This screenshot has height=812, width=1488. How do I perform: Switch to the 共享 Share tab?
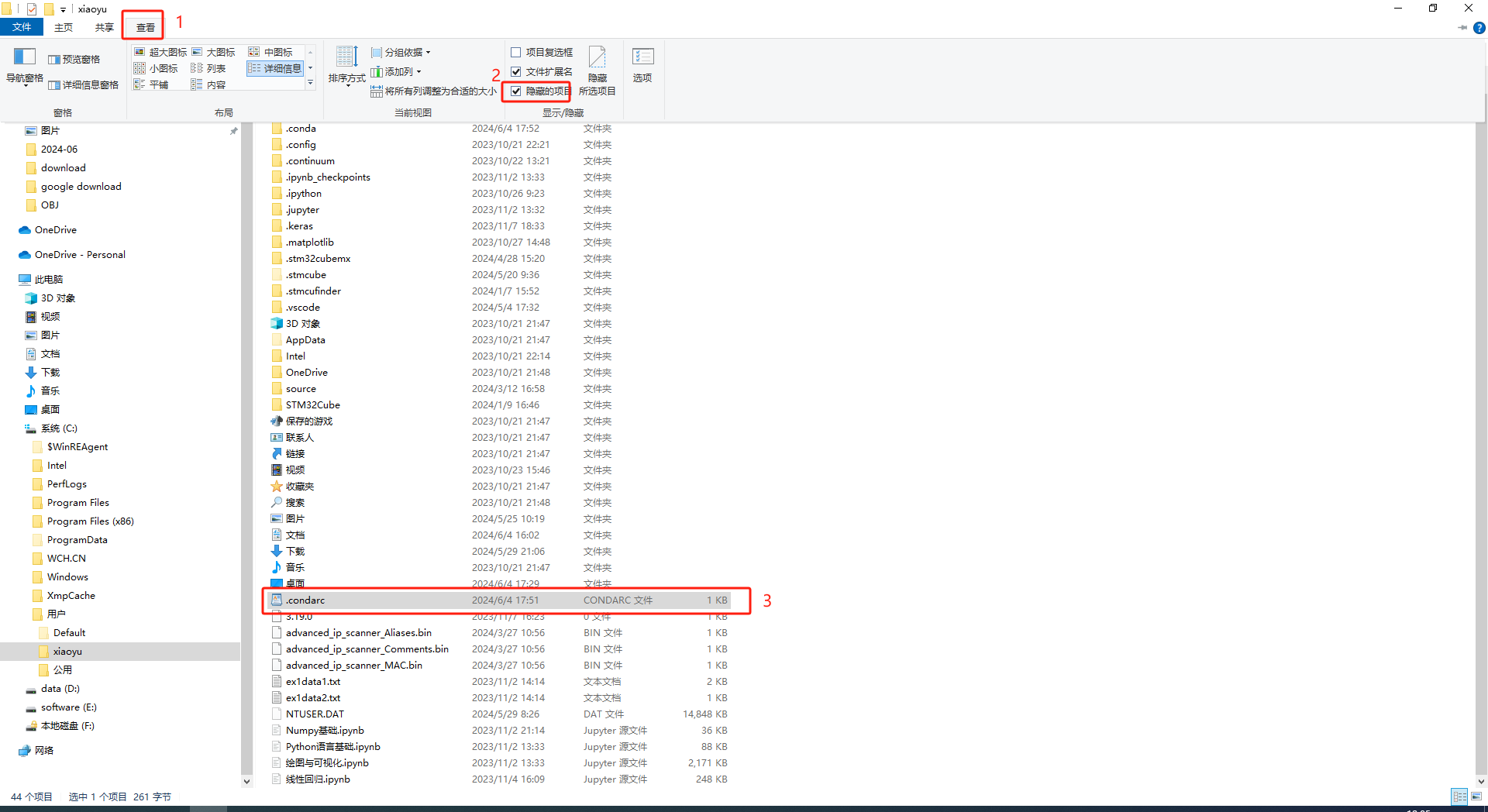point(105,27)
